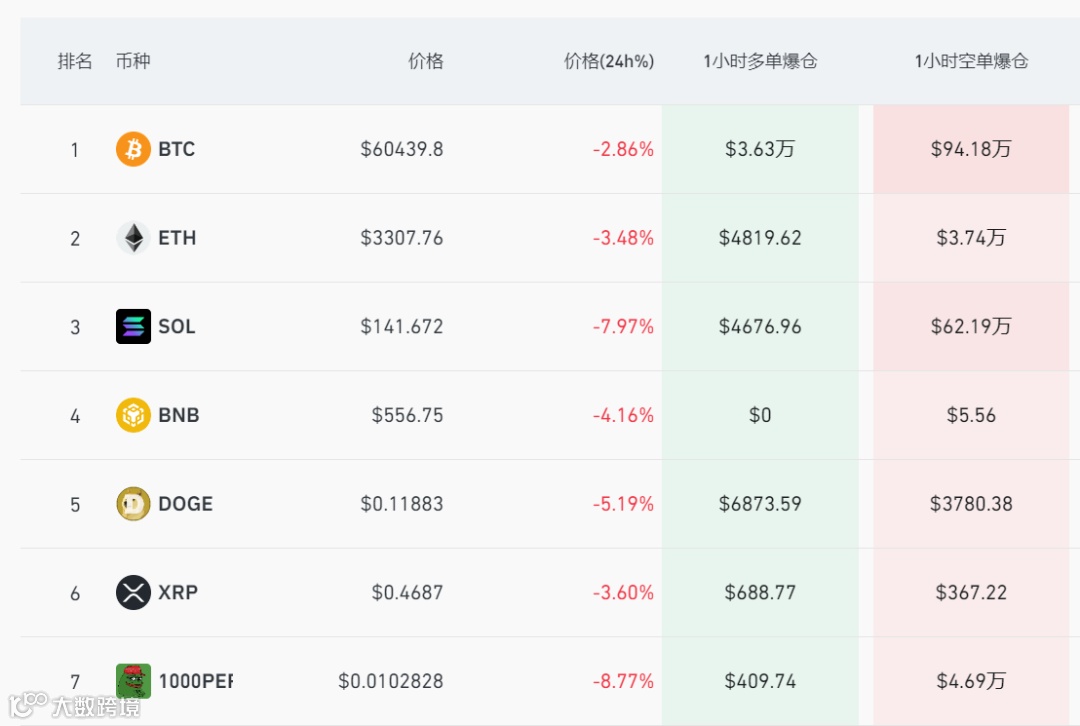The height and width of the screenshot is (726, 1080).
Task: Open the ETH coin name
Action: (177, 238)
